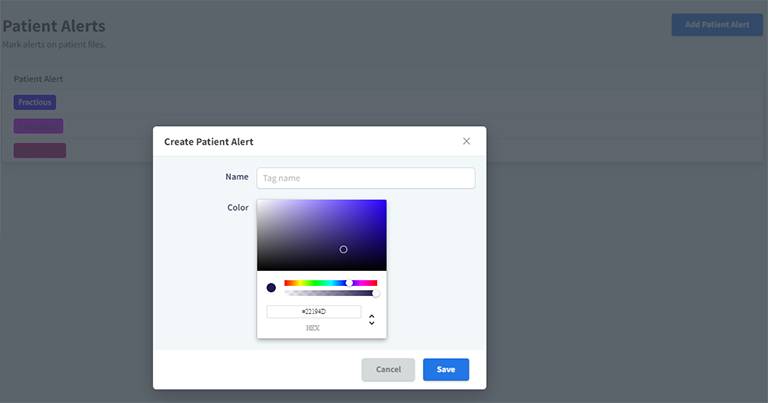Click the HEX format label
Image resolution: width=768 pixels, height=403 pixels.
click(312, 328)
